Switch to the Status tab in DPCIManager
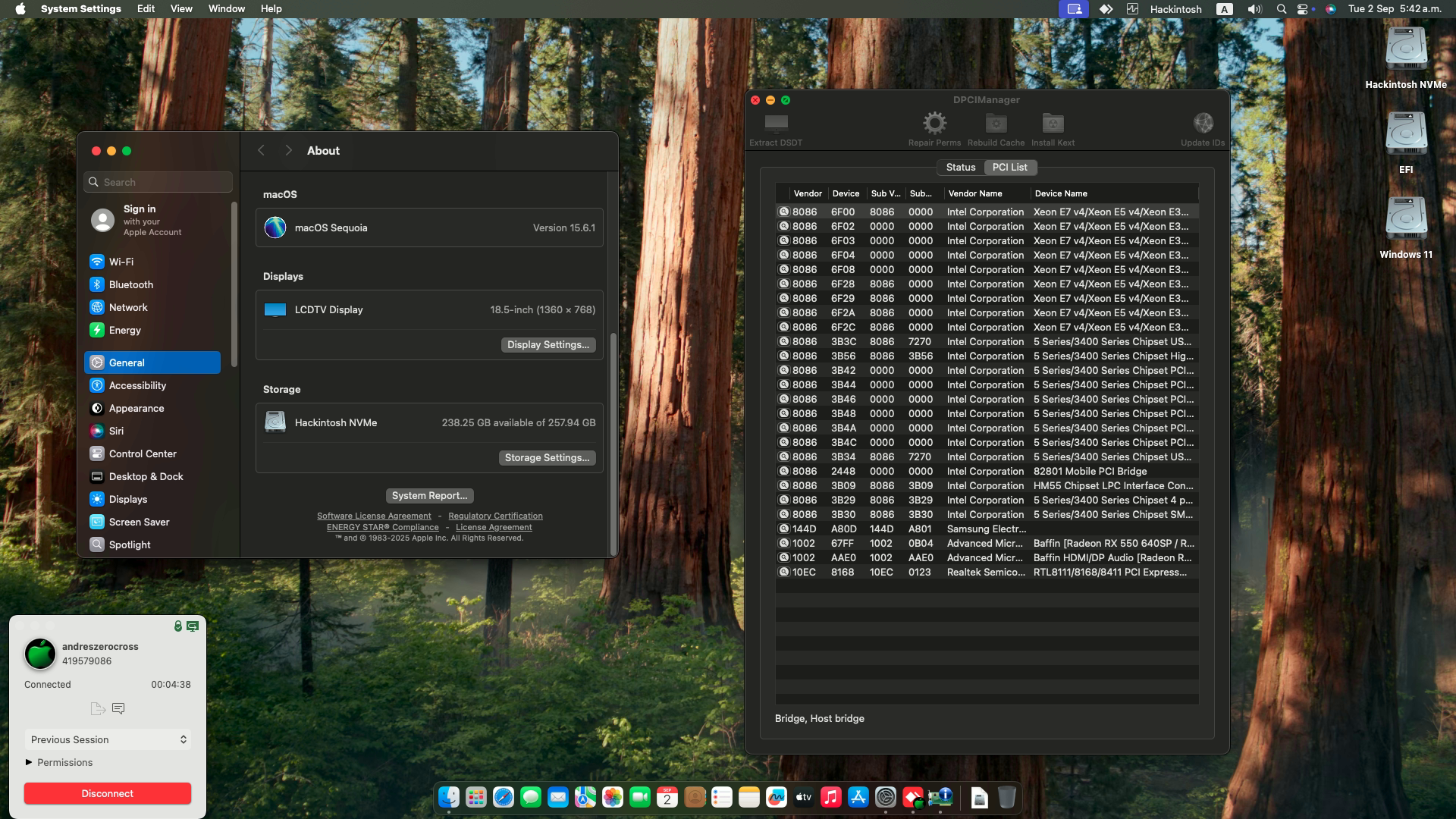 pos(960,167)
